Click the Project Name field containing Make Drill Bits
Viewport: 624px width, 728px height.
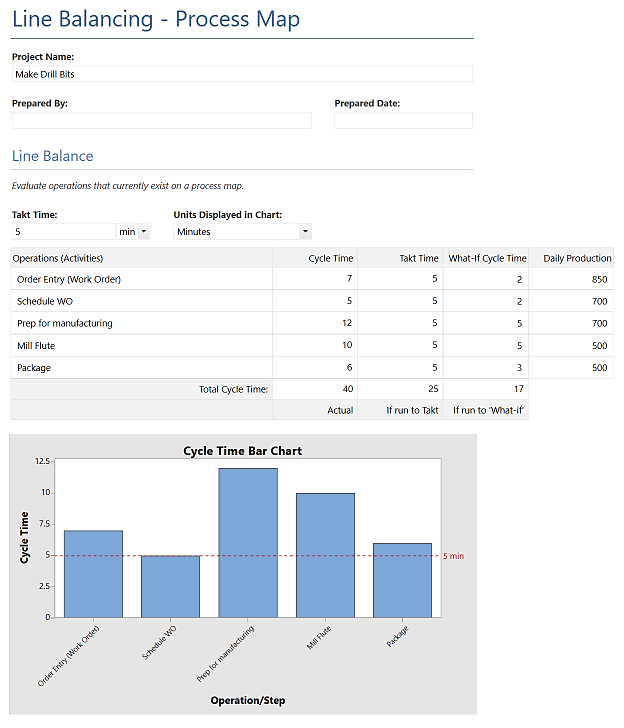click(x=242, y=74)
